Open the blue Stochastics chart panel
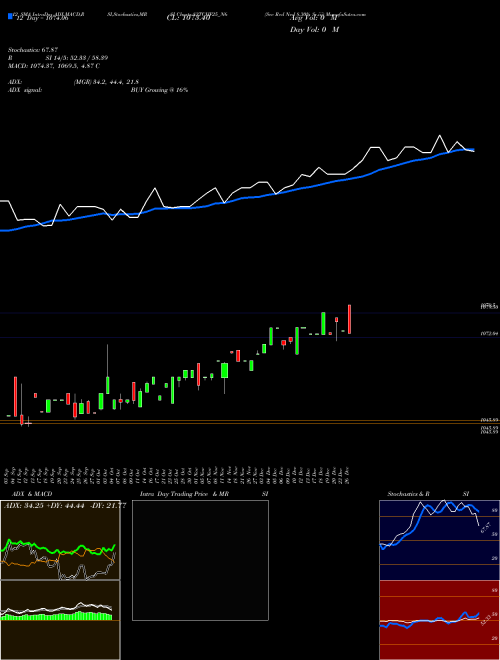Viewport: 500px width, 660px height. (x=439, y=540)
